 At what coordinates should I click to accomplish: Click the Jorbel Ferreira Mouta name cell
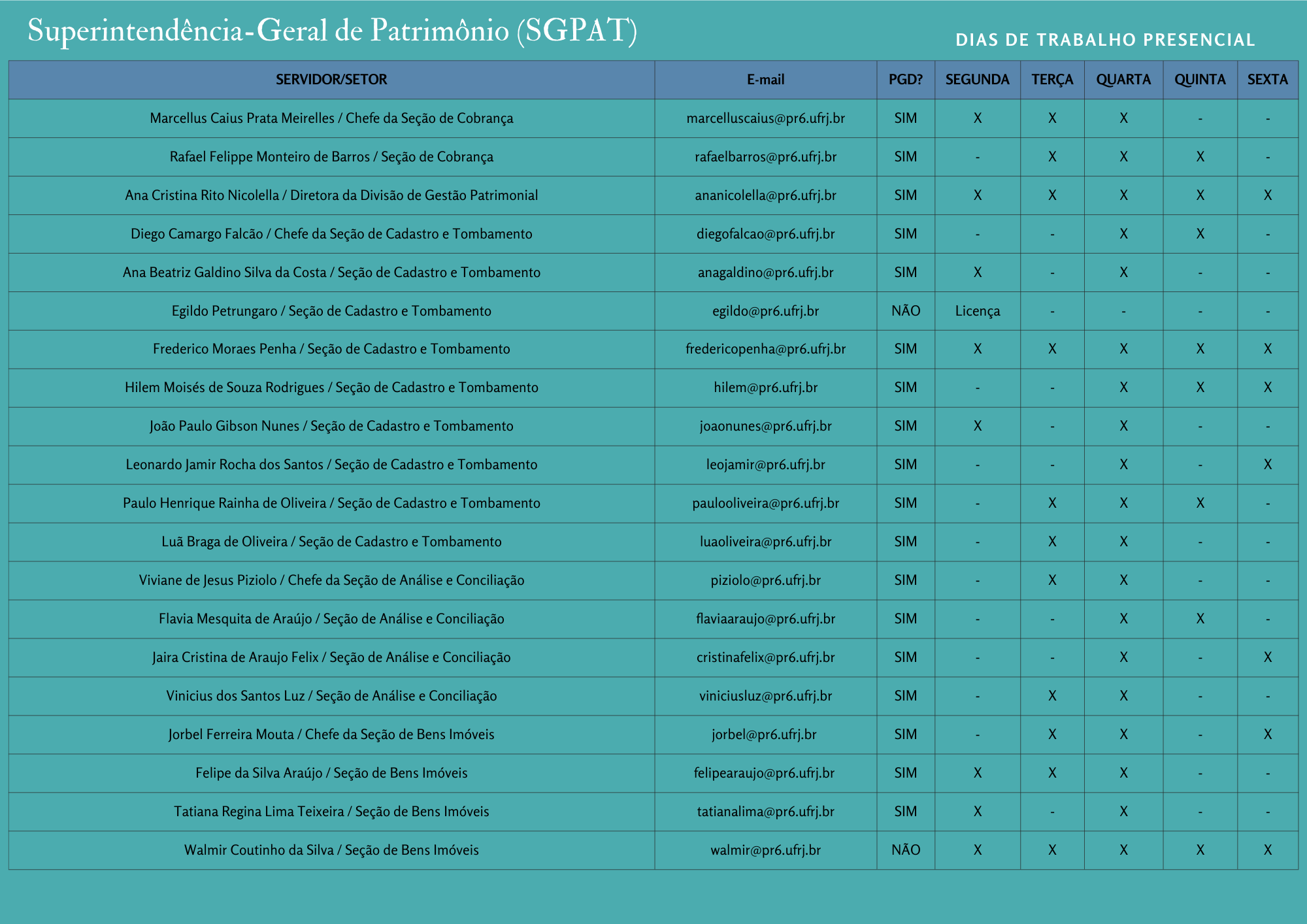point(331,735)
